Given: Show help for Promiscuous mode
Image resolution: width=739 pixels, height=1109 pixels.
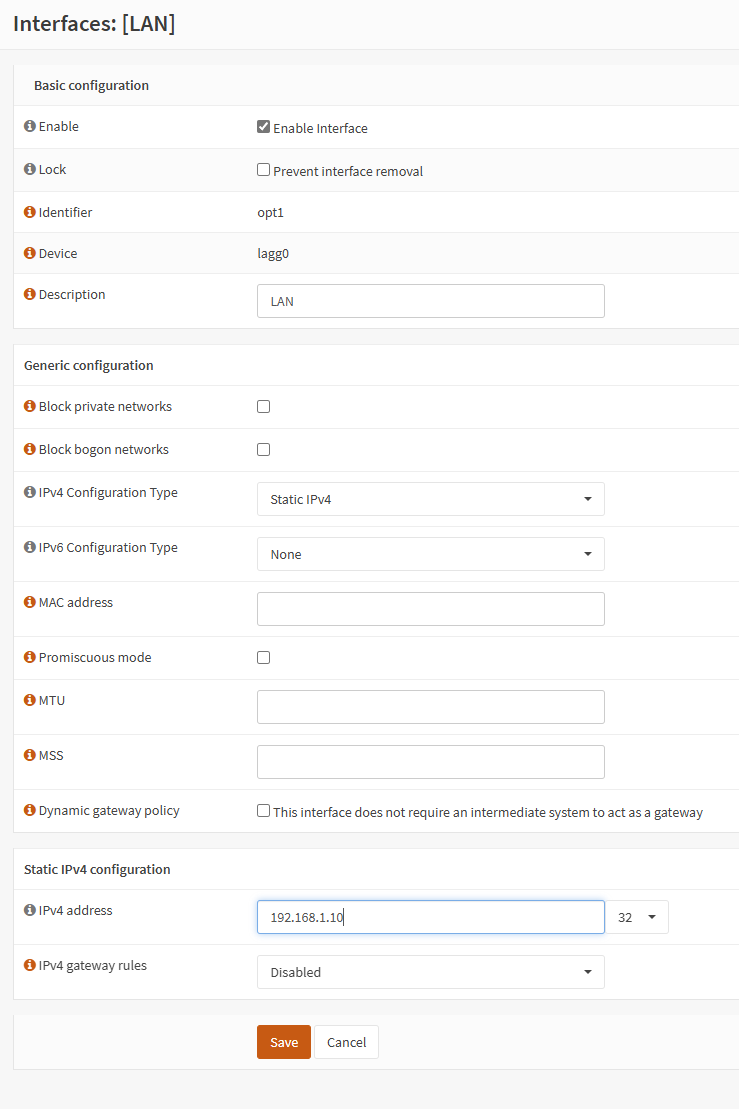Looking at the screenshot, I should click(30, 658).
